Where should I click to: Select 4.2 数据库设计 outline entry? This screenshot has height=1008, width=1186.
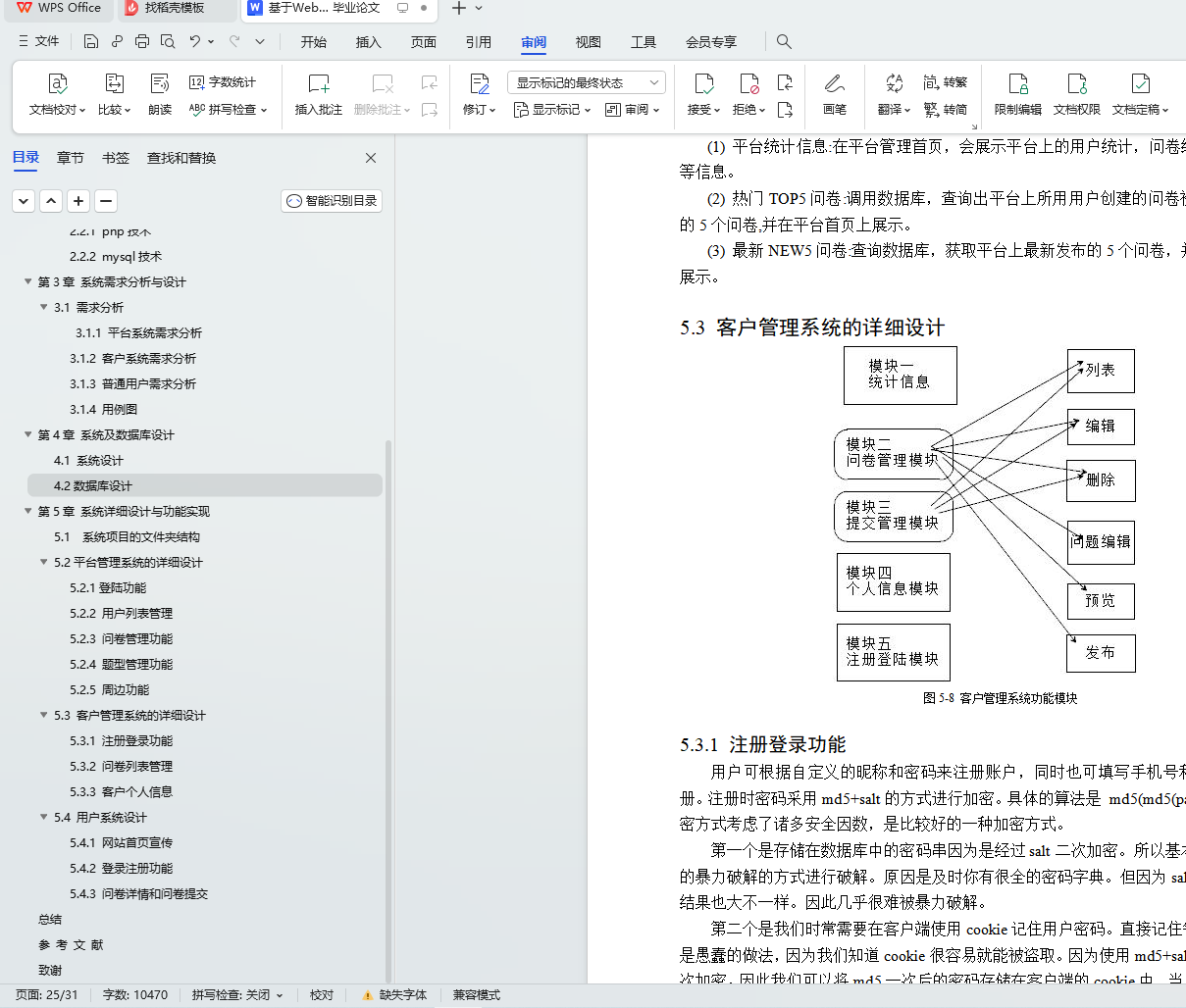click(205, 485)
